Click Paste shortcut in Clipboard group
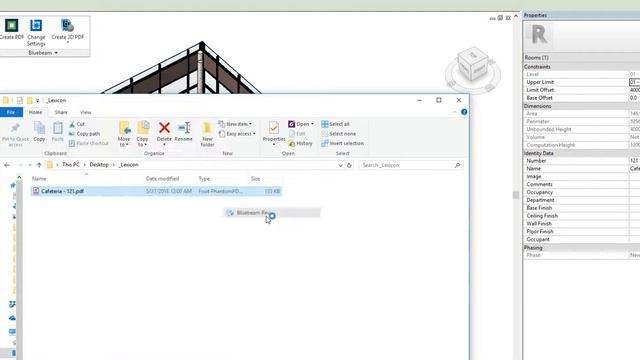The height and width of the screenshot is (360, 640). pyautogui.click(x=89, y=143)
